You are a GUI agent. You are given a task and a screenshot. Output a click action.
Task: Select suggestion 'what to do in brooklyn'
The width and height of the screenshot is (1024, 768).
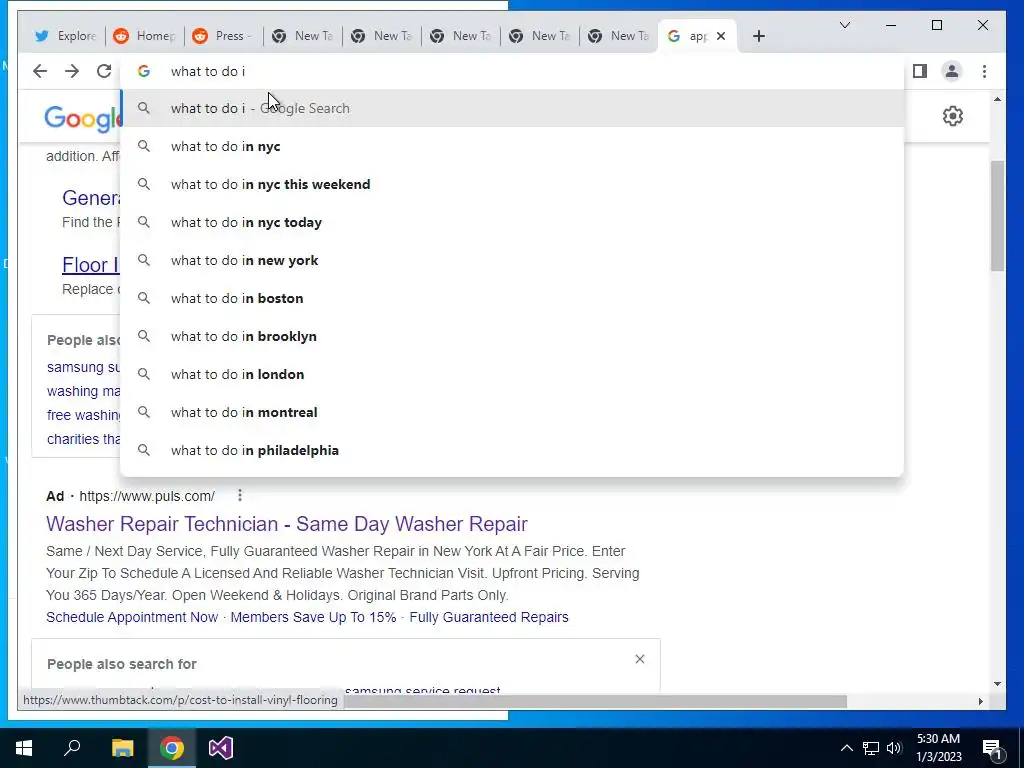click(512, 336)
